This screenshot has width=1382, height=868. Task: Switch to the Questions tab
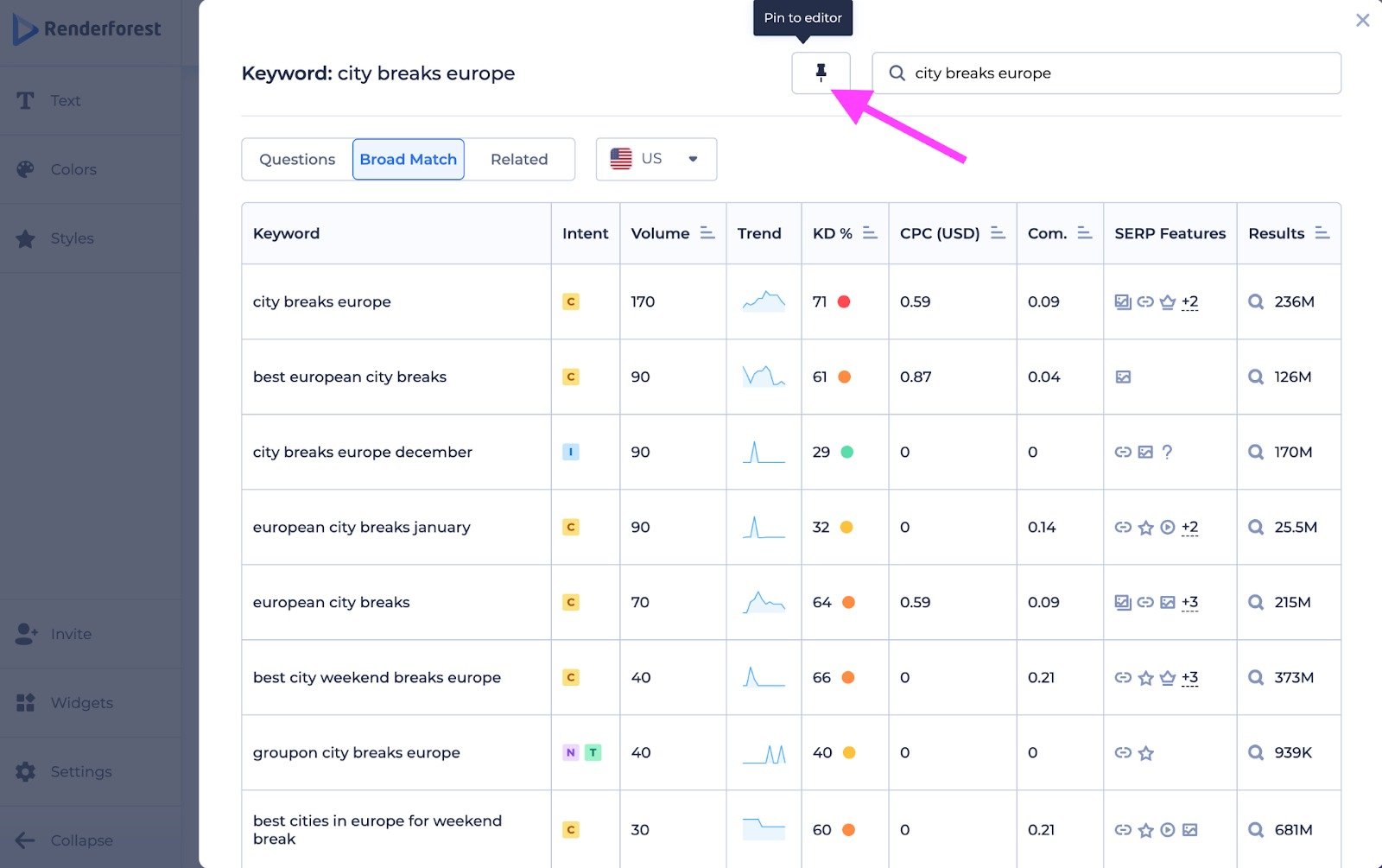coord(297,159)
